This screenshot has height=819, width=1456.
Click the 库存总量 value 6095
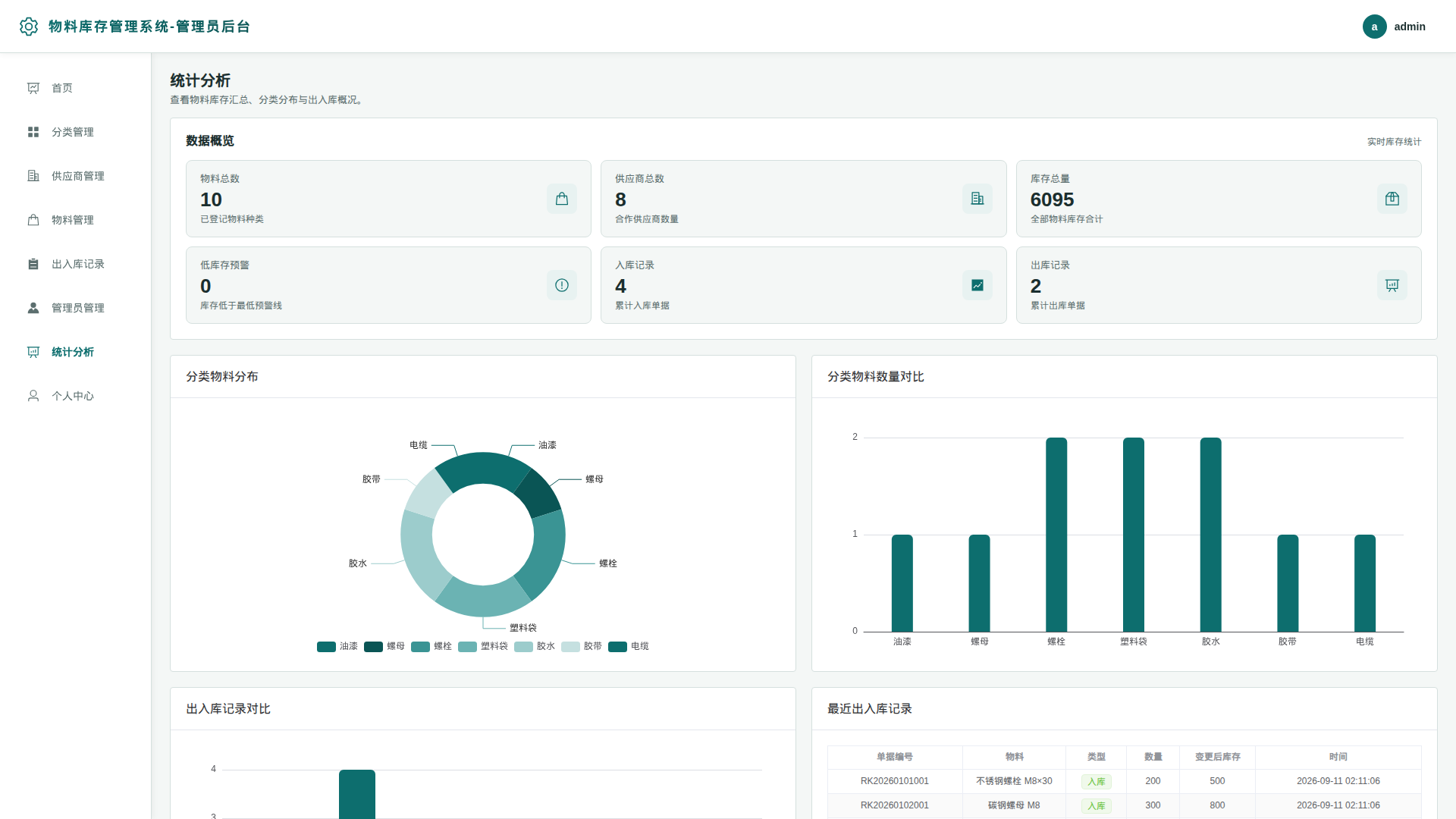tap(1052, 199)
